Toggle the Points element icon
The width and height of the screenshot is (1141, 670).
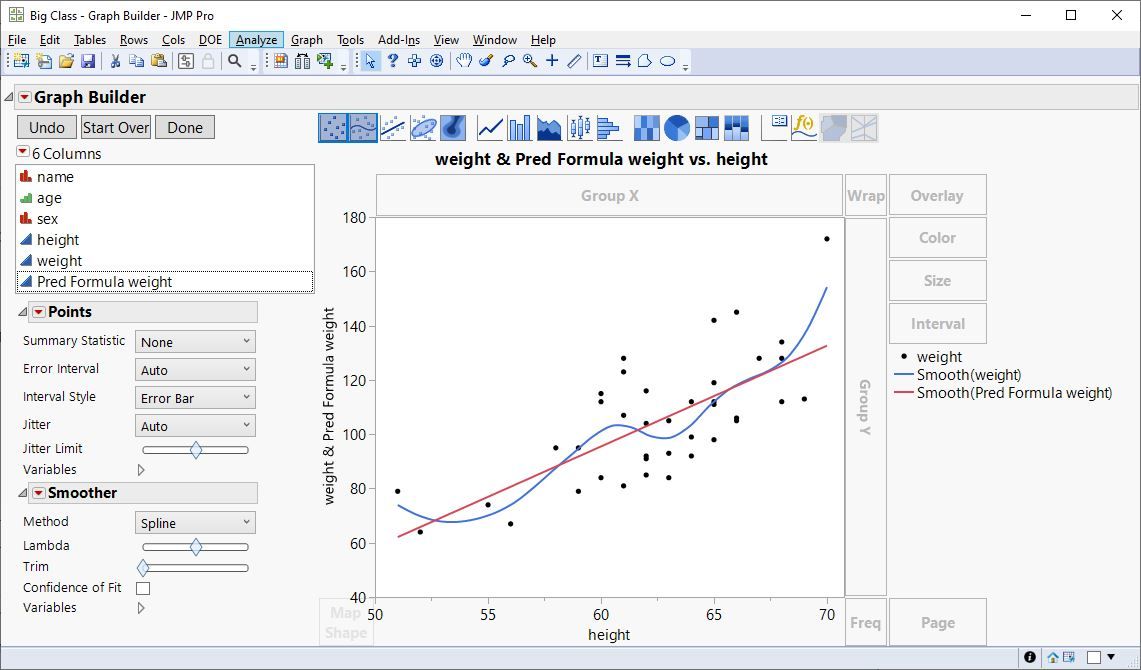pyautogui.click(x=333, y=128)
